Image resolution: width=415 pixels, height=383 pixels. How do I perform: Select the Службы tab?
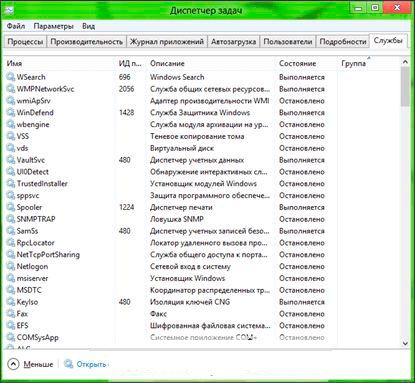coord(388,41)
